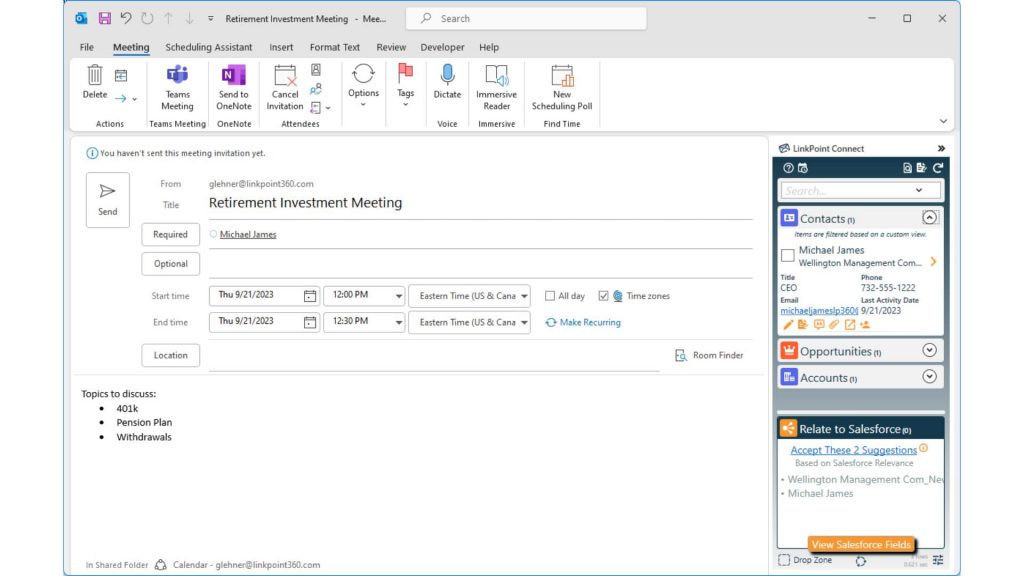This screenshot has height=576, width=1024.
Task: Click Send to OneNote icon
Action: 233,75
